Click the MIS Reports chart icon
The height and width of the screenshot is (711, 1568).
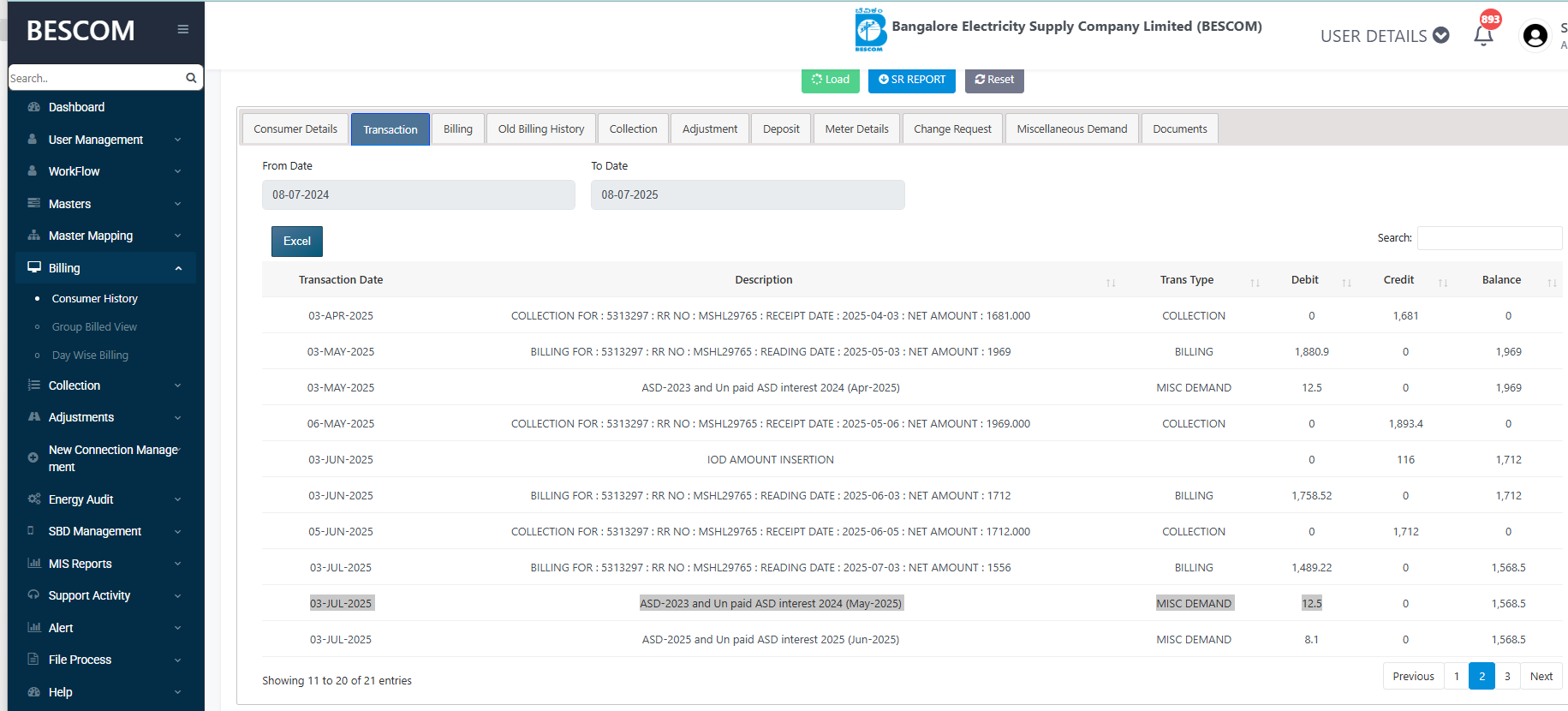click(x=34, y=563)
